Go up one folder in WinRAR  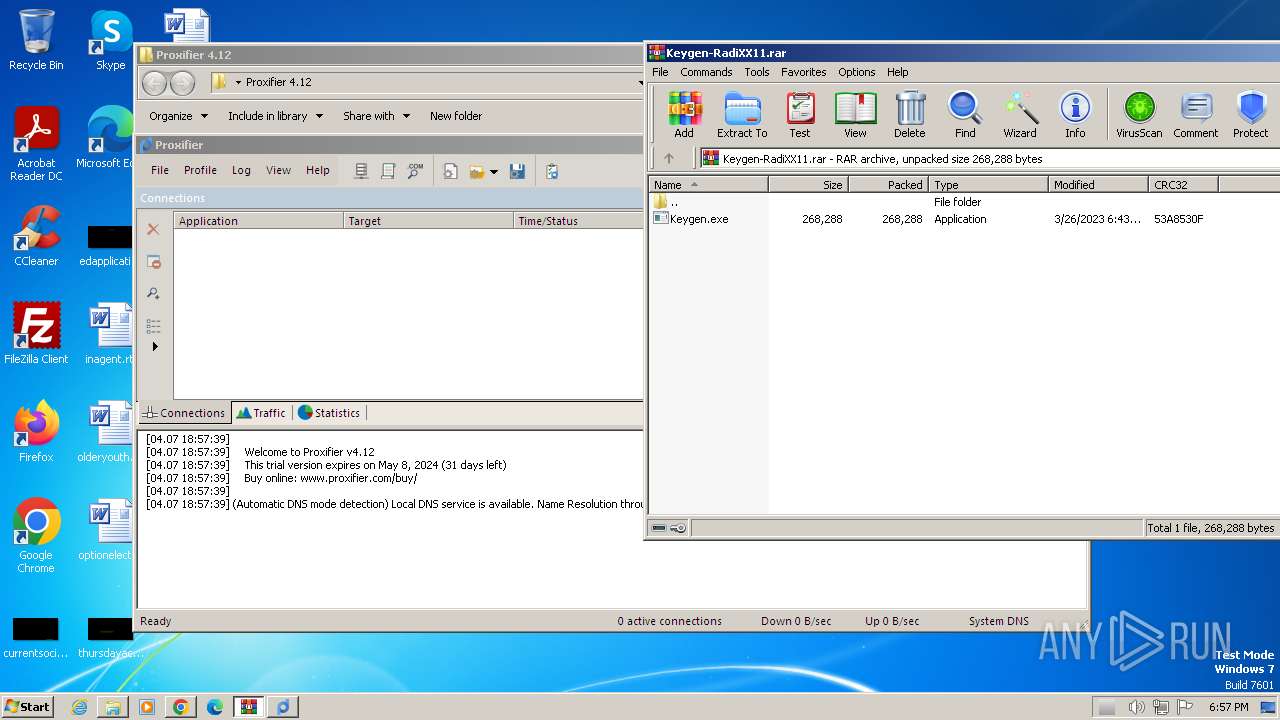(x=669, y=158)
